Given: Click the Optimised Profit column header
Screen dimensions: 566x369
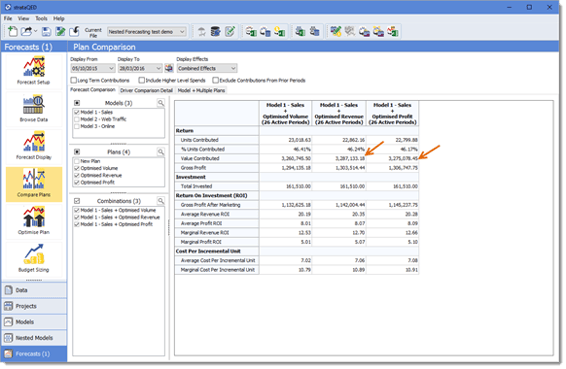Looking at the screenshot, I should pyautogui.click(x=392, y=113).
